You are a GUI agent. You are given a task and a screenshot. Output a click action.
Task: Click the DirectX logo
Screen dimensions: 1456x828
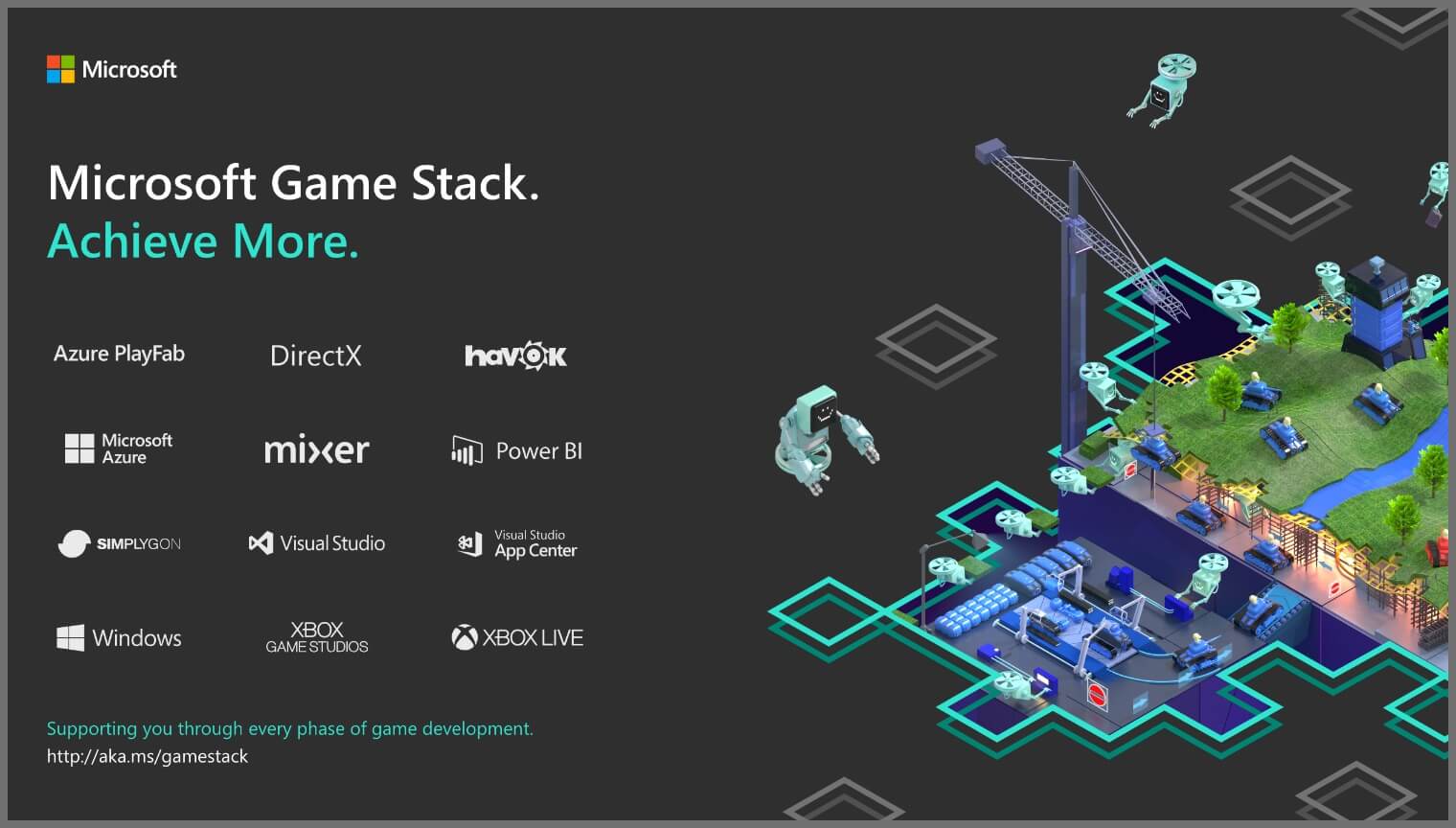click(316, 356)
